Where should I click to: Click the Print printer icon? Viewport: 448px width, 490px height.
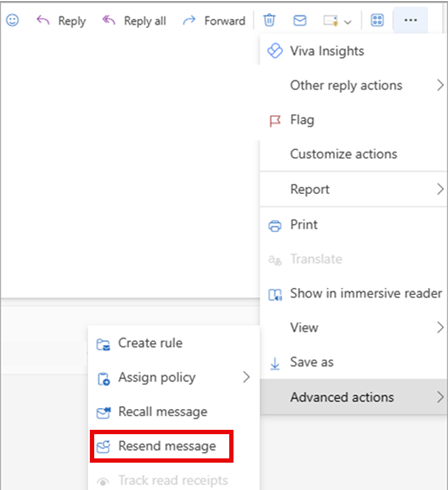tap(275, 226)
